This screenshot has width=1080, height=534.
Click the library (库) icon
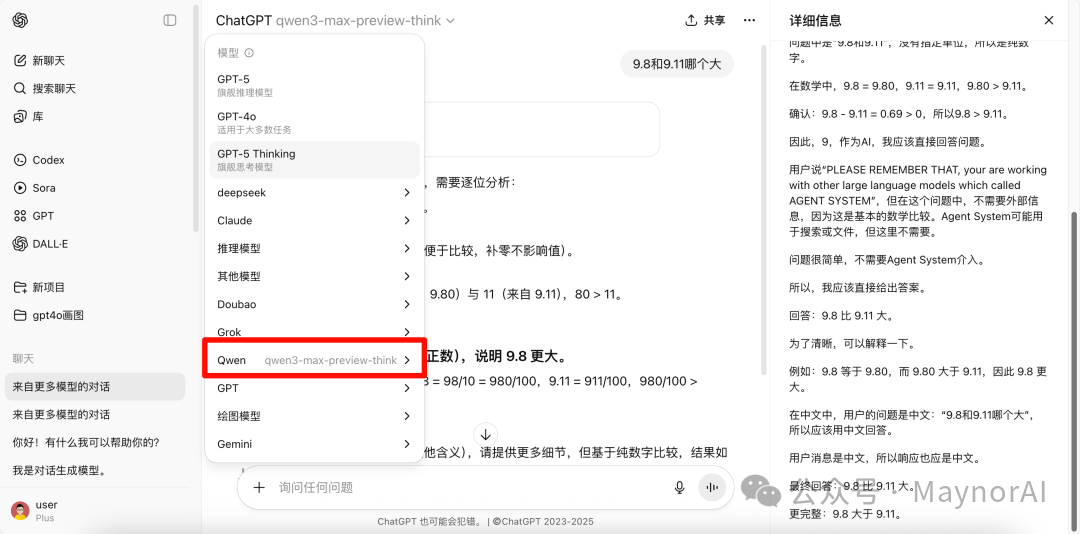pos(20,116)
